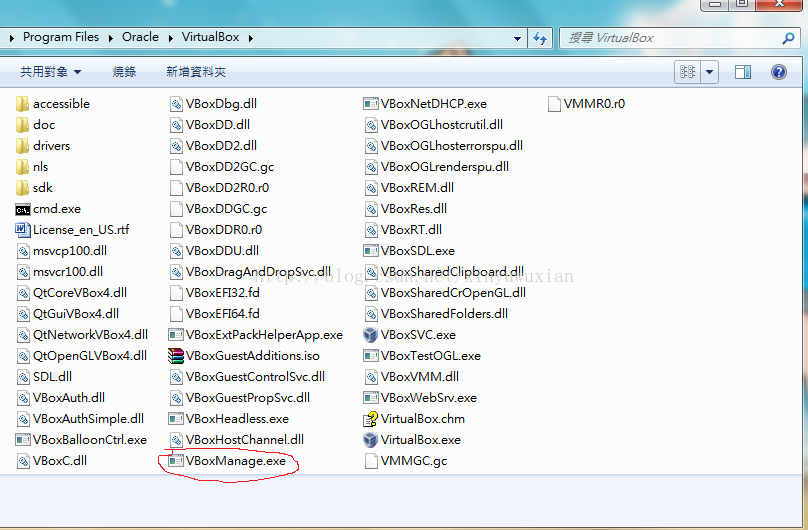Click the search magnifier icon
This screenshot has width=808, height=530.
788,38
